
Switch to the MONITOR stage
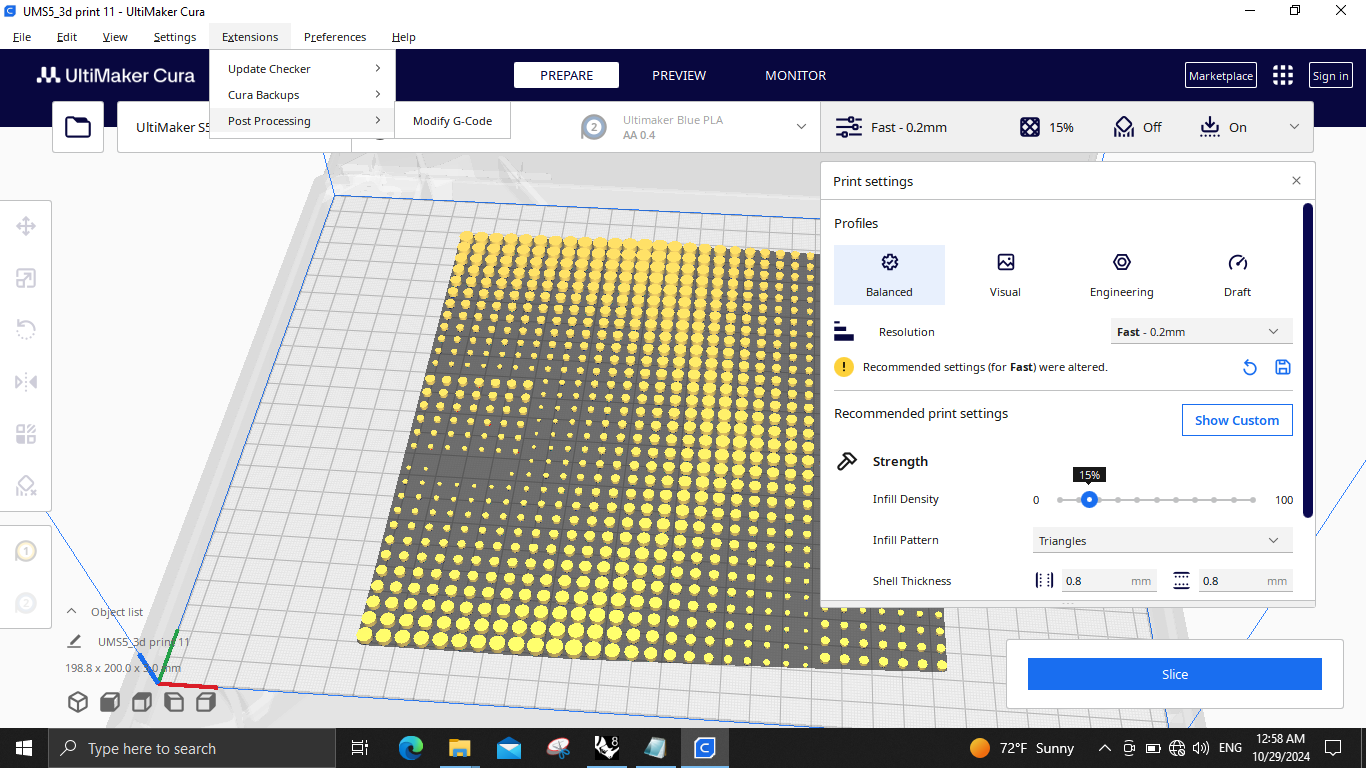[796, 76]
